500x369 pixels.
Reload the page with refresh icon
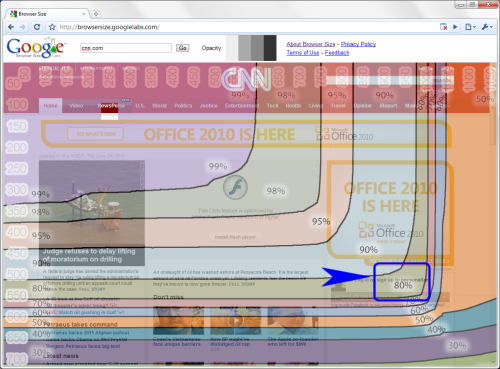(37, 27)
